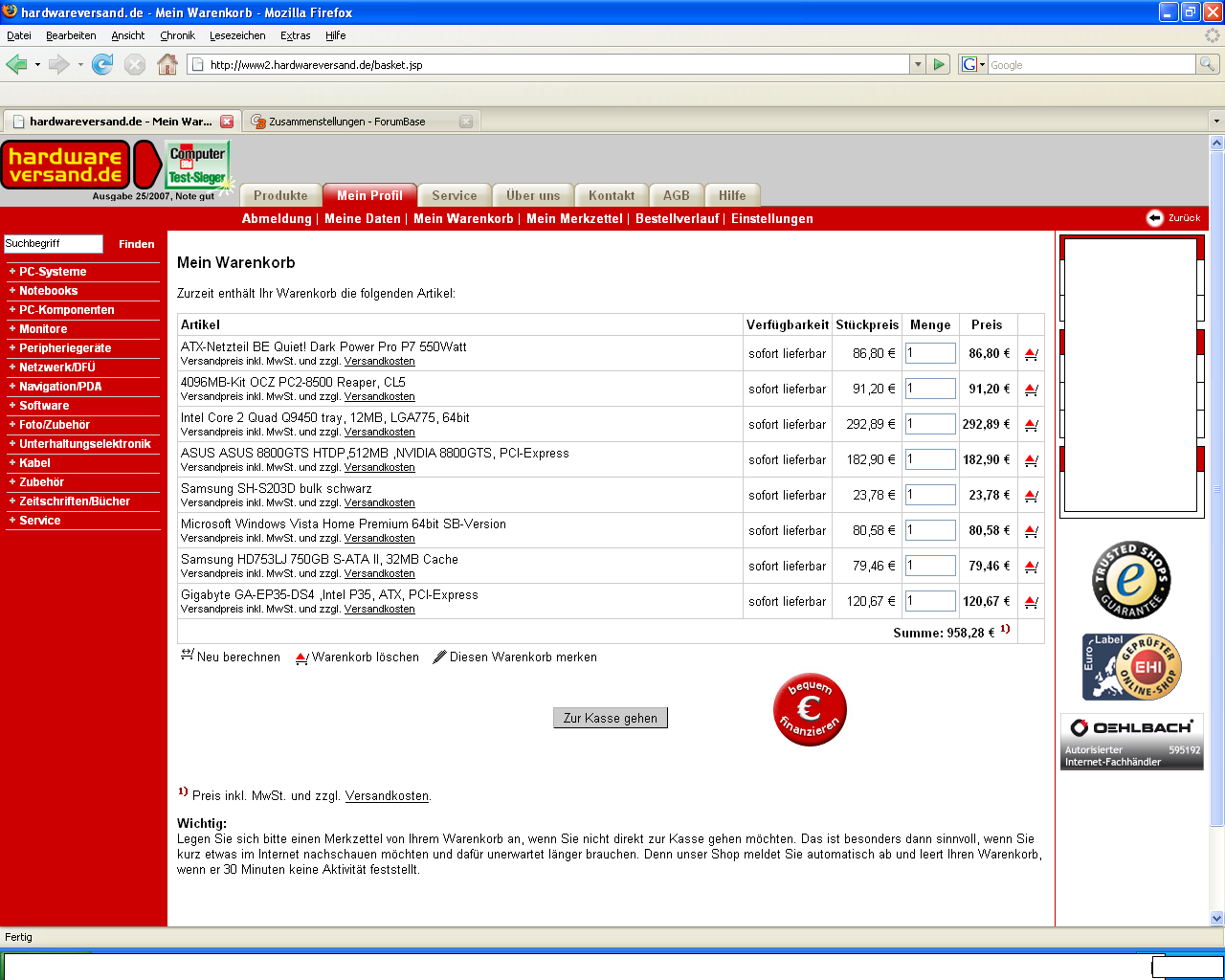
Task: Click quantity field for Intel Core 2 Quad
Action: pyautogui.click(x=930, y=424)
